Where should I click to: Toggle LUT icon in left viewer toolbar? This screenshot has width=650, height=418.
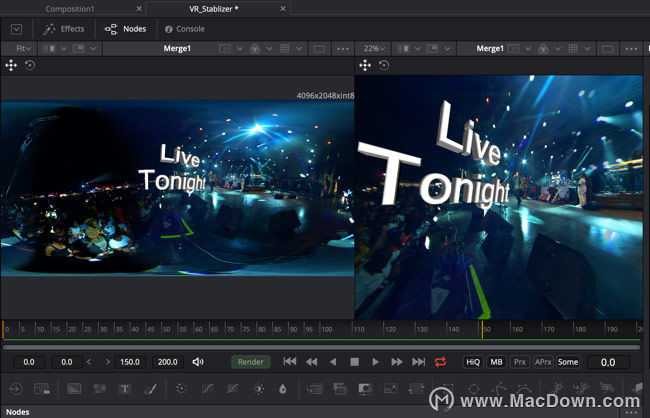pos(225,49)
